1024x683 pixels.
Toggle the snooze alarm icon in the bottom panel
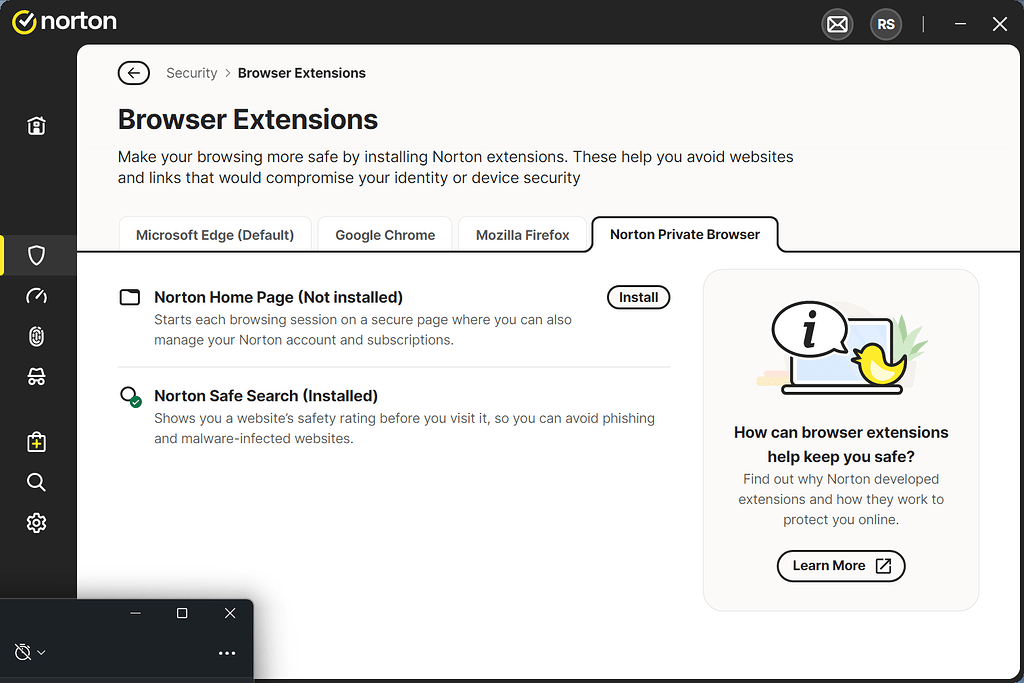tap(22, 651)
